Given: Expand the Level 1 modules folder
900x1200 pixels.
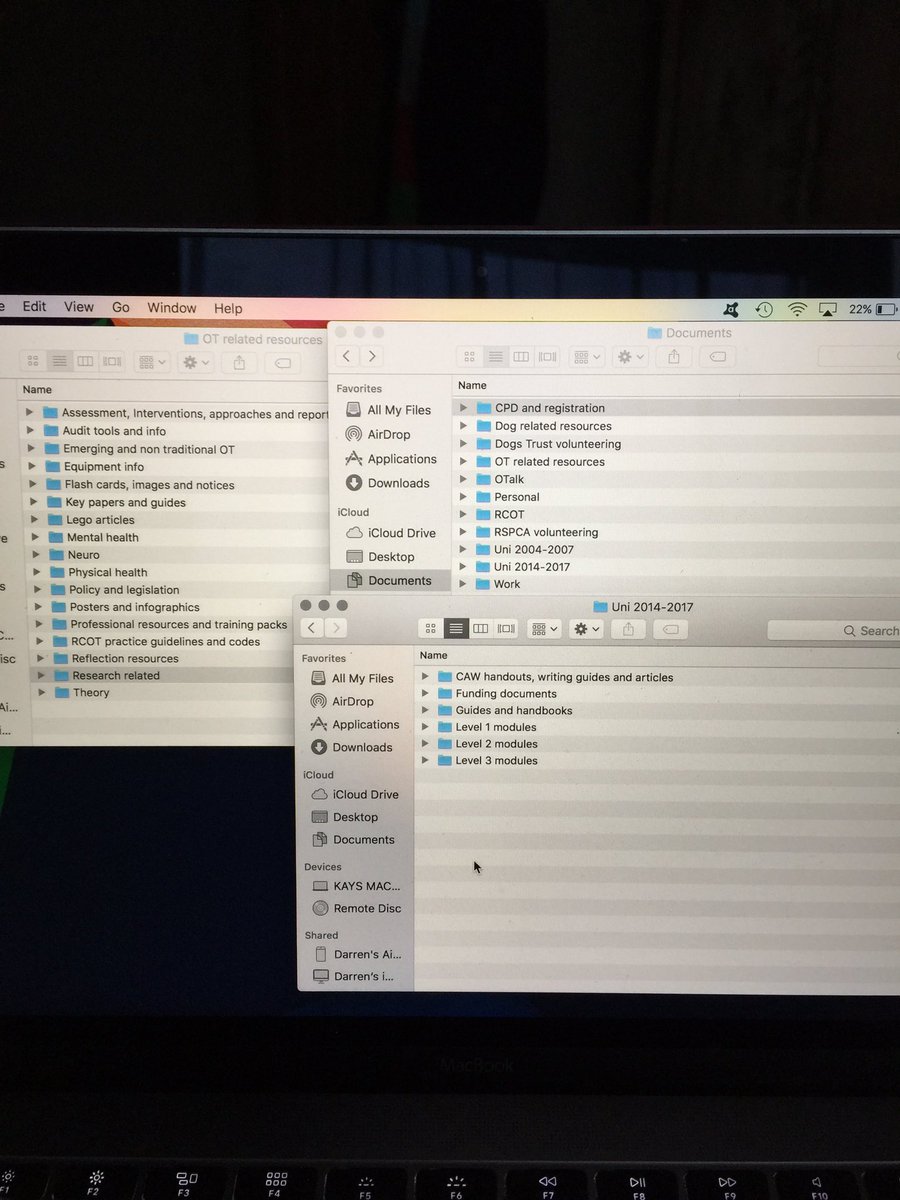Looking at the screenshot, I should 425,726.
